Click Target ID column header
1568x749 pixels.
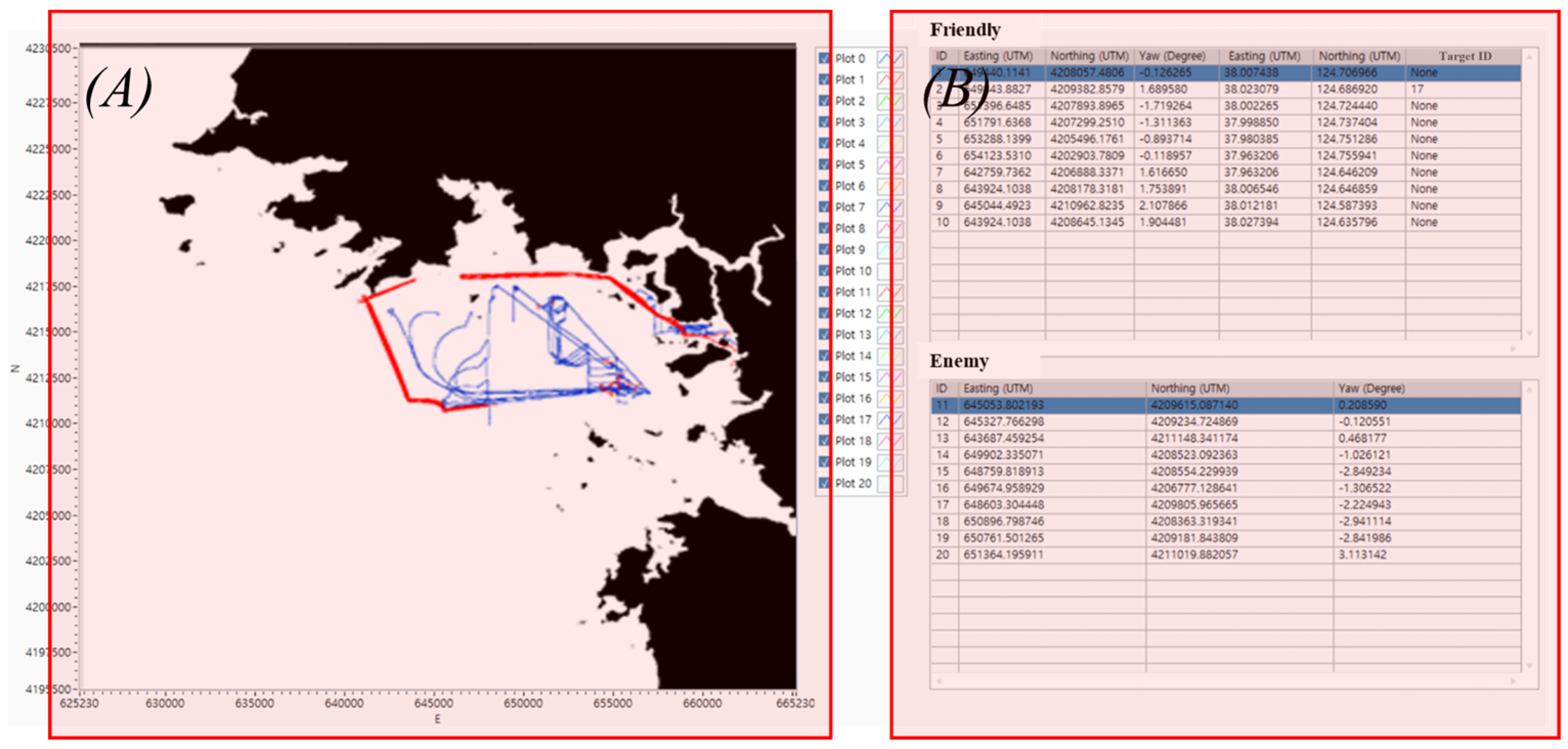pos(1465,56)
